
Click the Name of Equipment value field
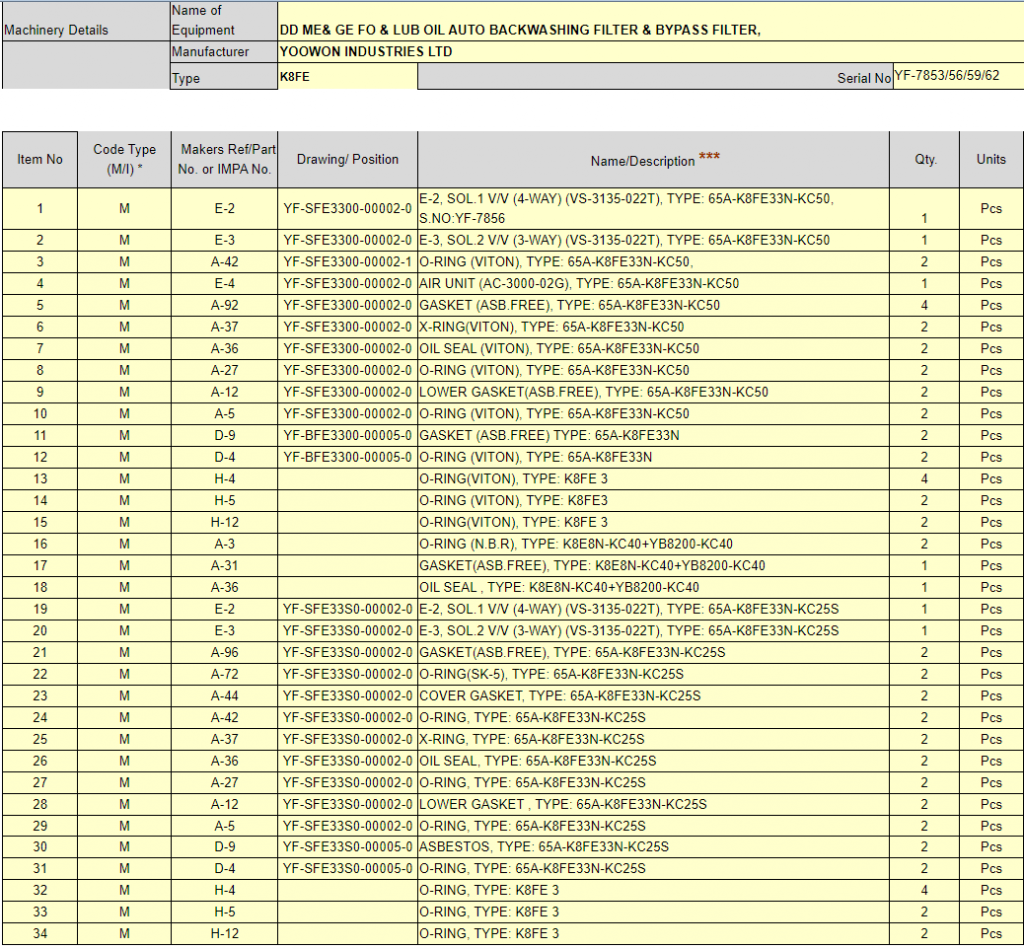[650, 30]
